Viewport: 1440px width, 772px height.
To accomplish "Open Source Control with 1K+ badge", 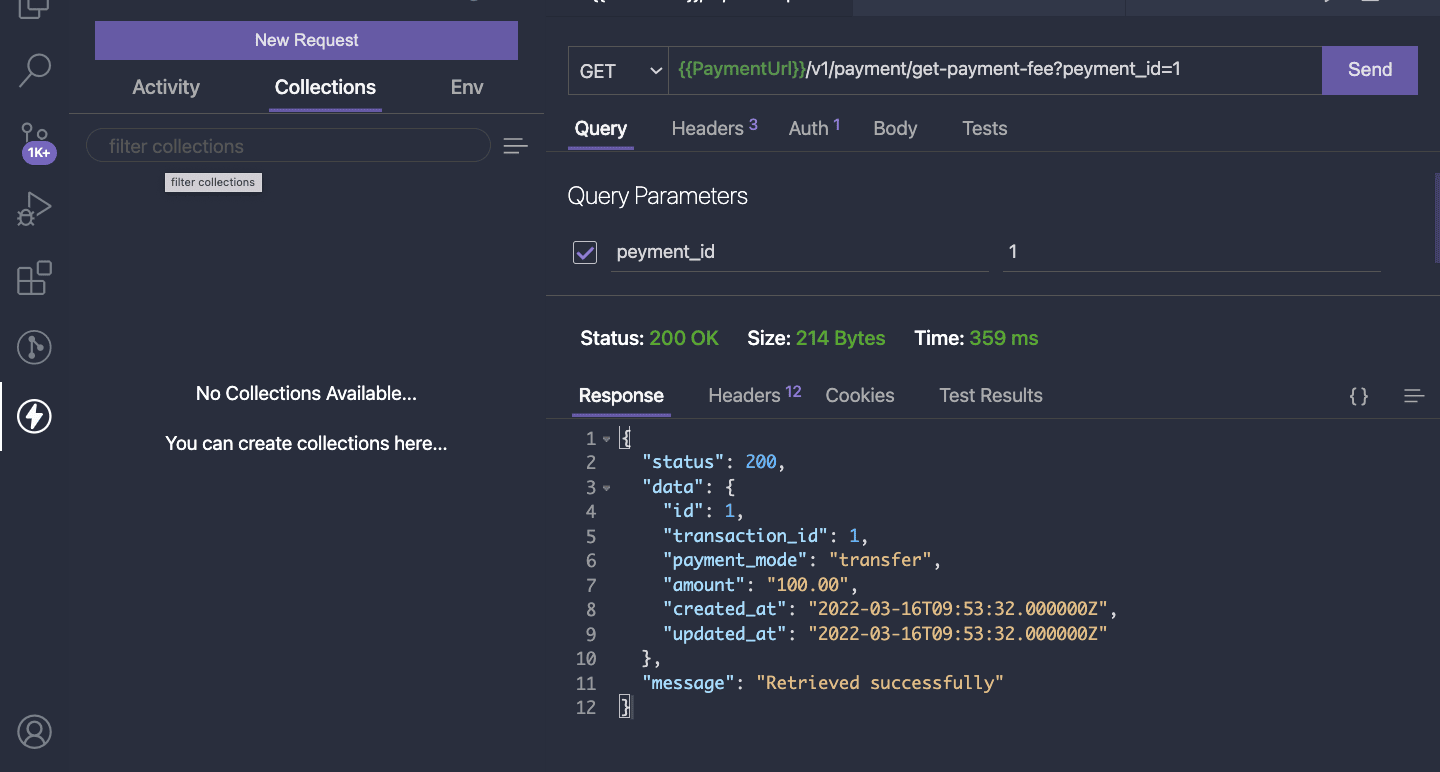I will (x=36, y=143).
